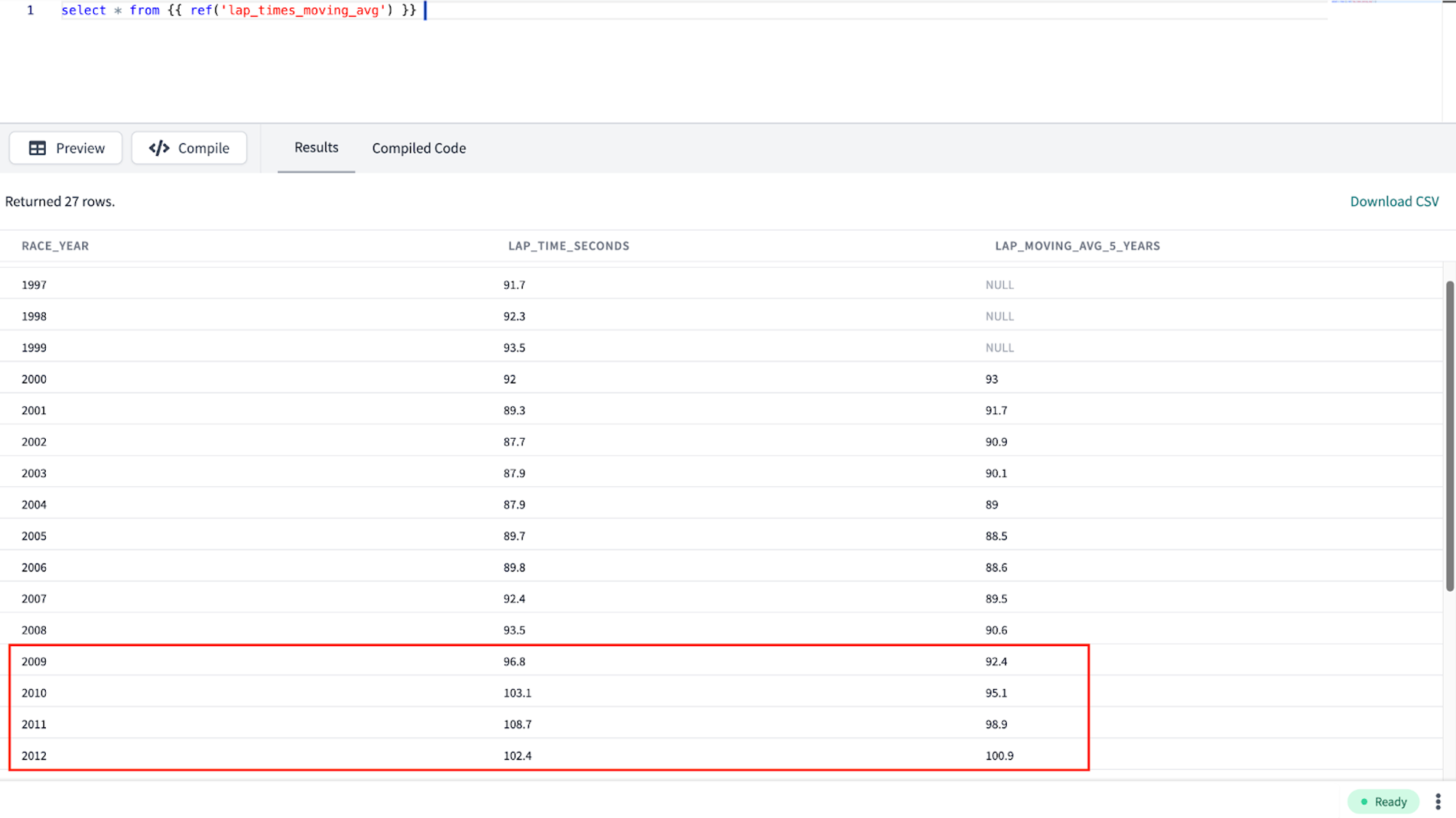This screenshot has height=818, width=1456.
Task: Click the LAP_MOVING_AVG_5_YEARS column header
Action: point(1077,246)
